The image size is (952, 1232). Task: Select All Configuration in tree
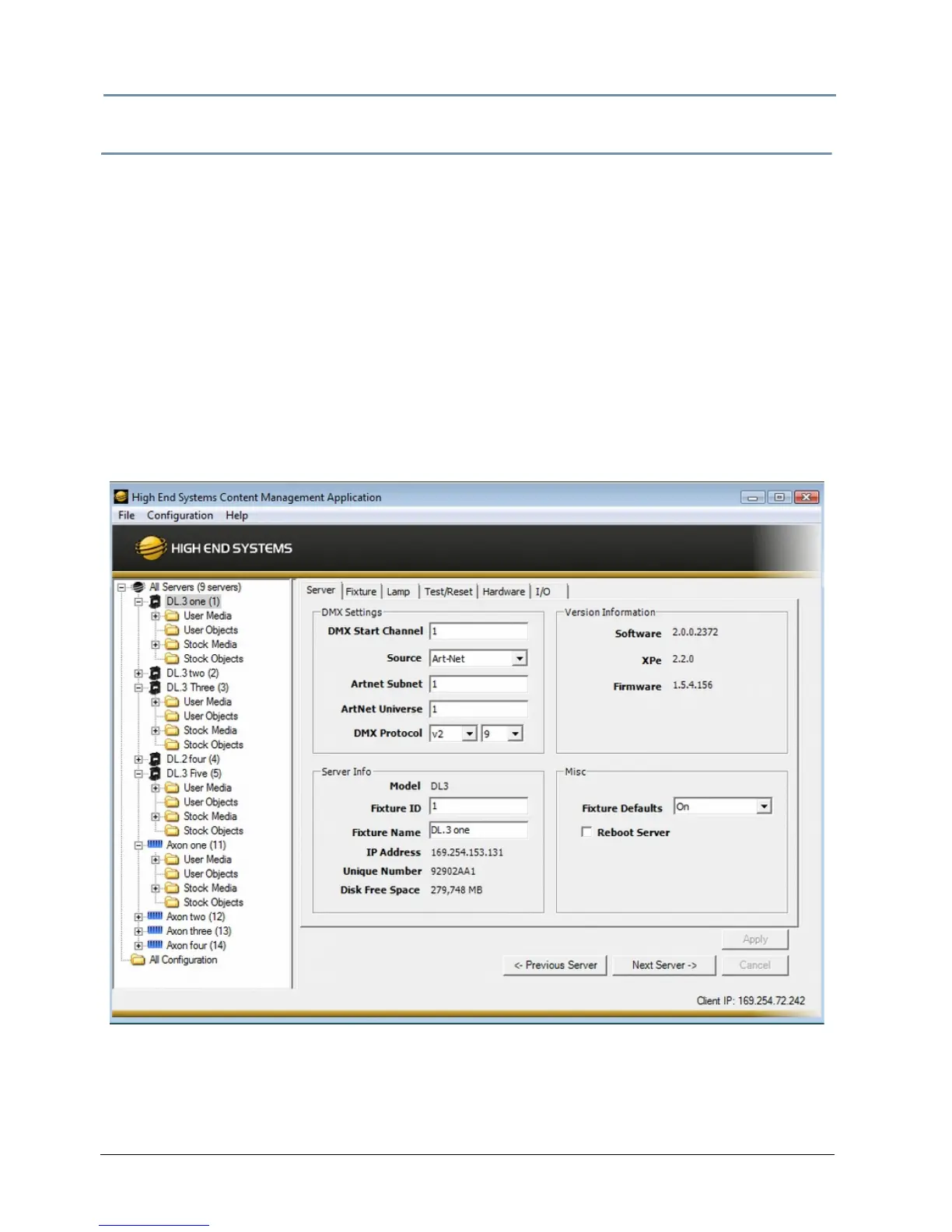[x=183, y=960]
